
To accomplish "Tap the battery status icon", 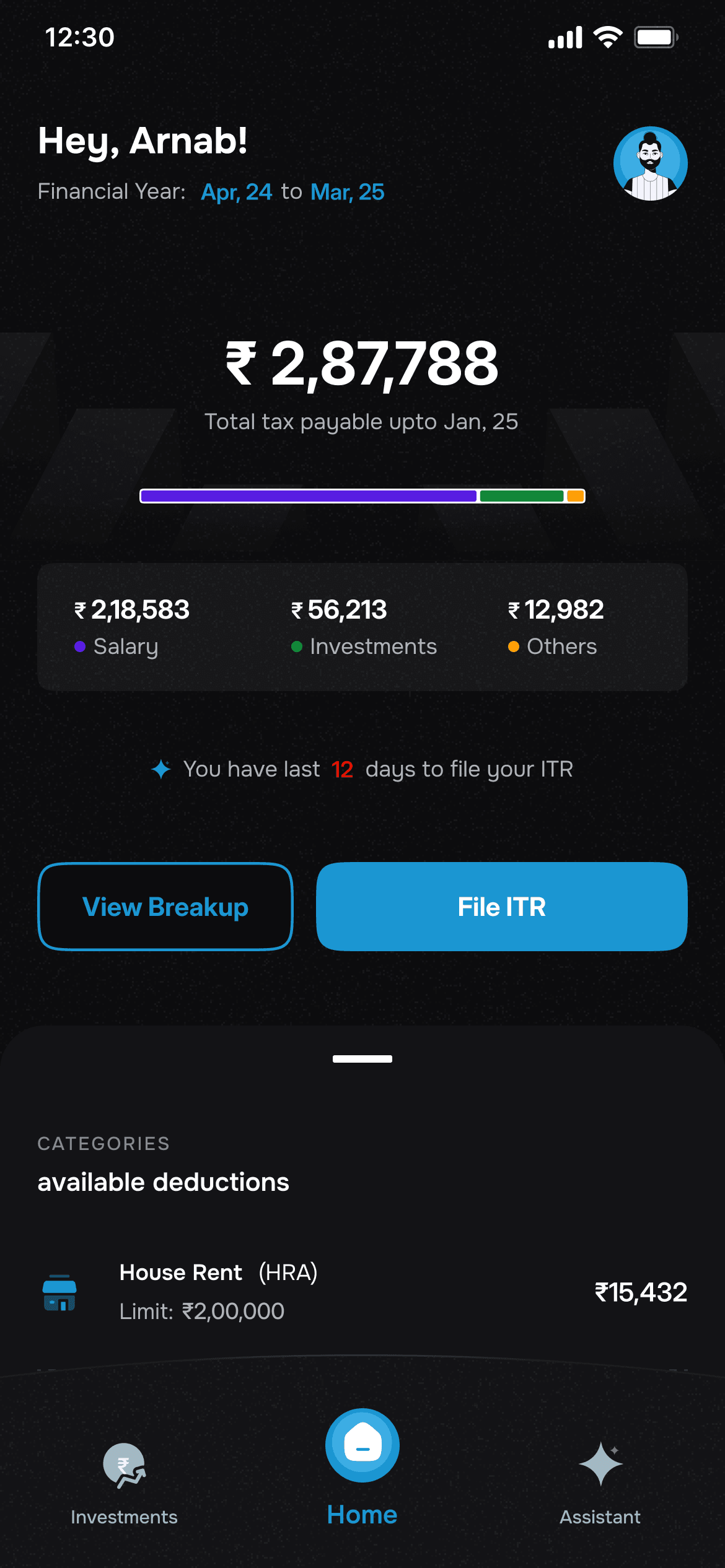I will point(656,38).
